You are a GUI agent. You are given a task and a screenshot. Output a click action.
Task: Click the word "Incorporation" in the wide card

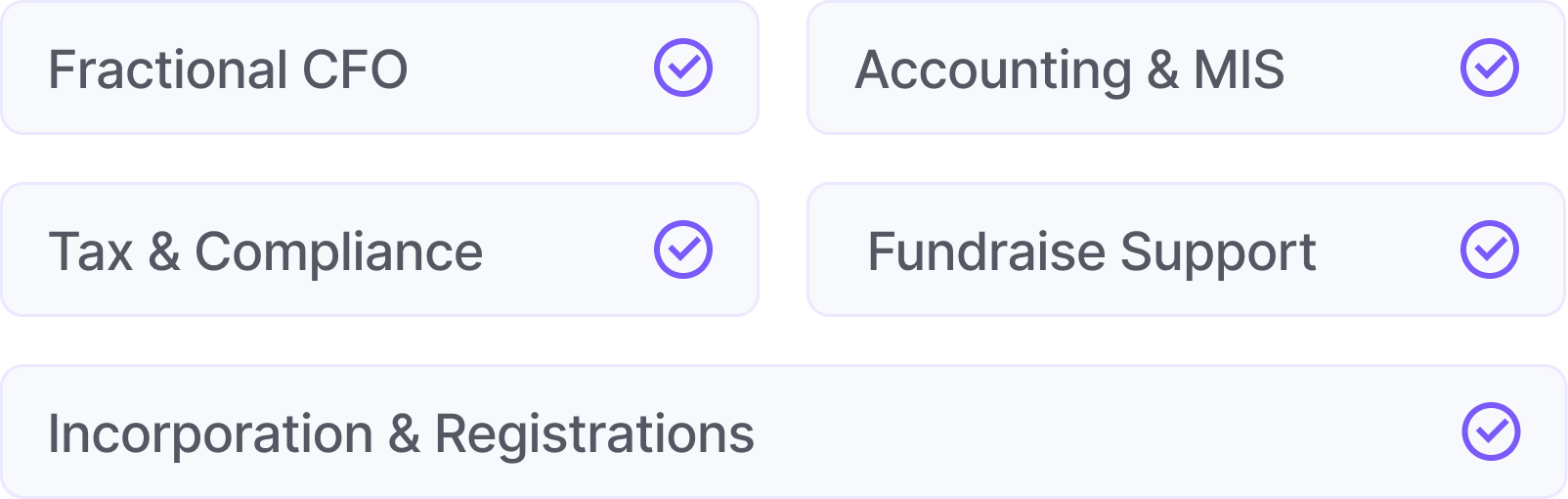pos(210,433)
